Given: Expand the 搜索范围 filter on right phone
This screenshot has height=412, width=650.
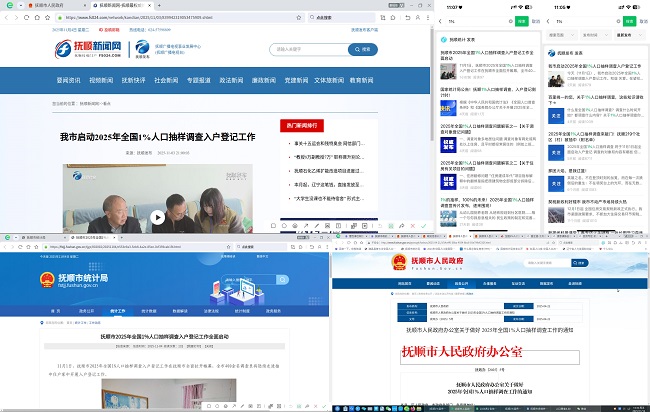Looking at the screenshot, I should pos(561,35).
